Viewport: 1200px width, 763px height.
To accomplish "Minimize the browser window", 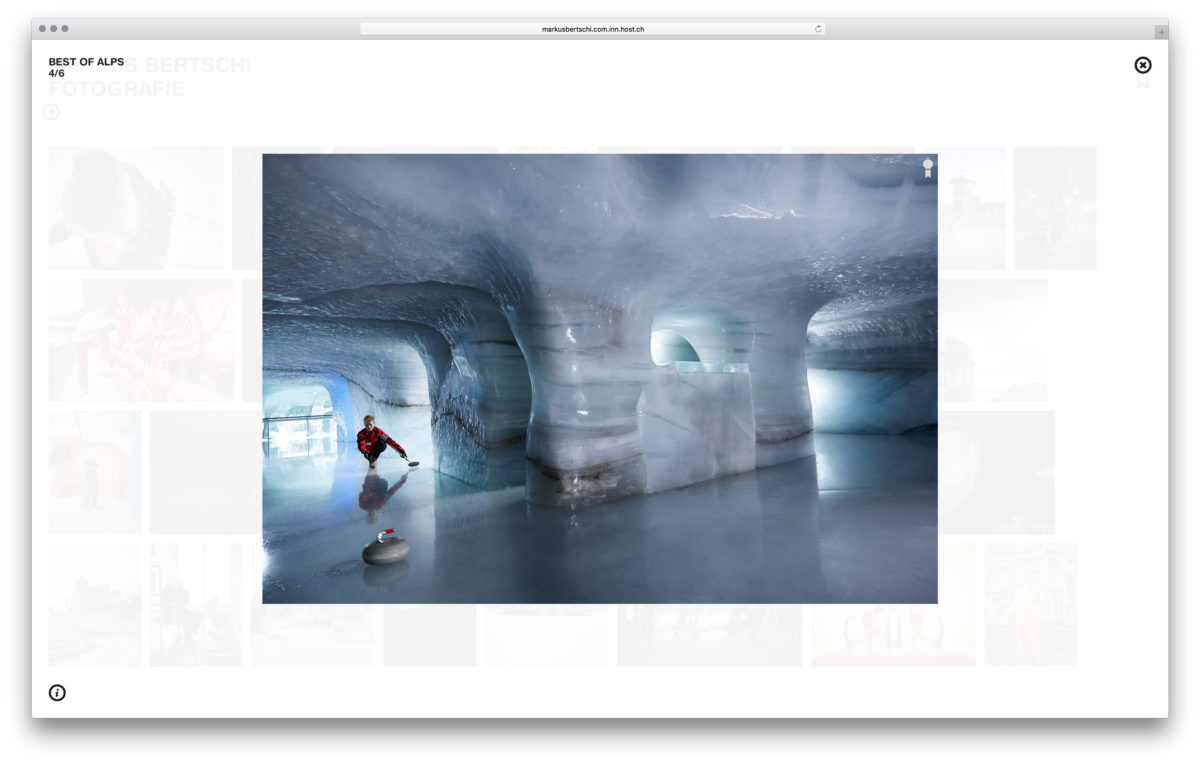I will tap(54, 29).
